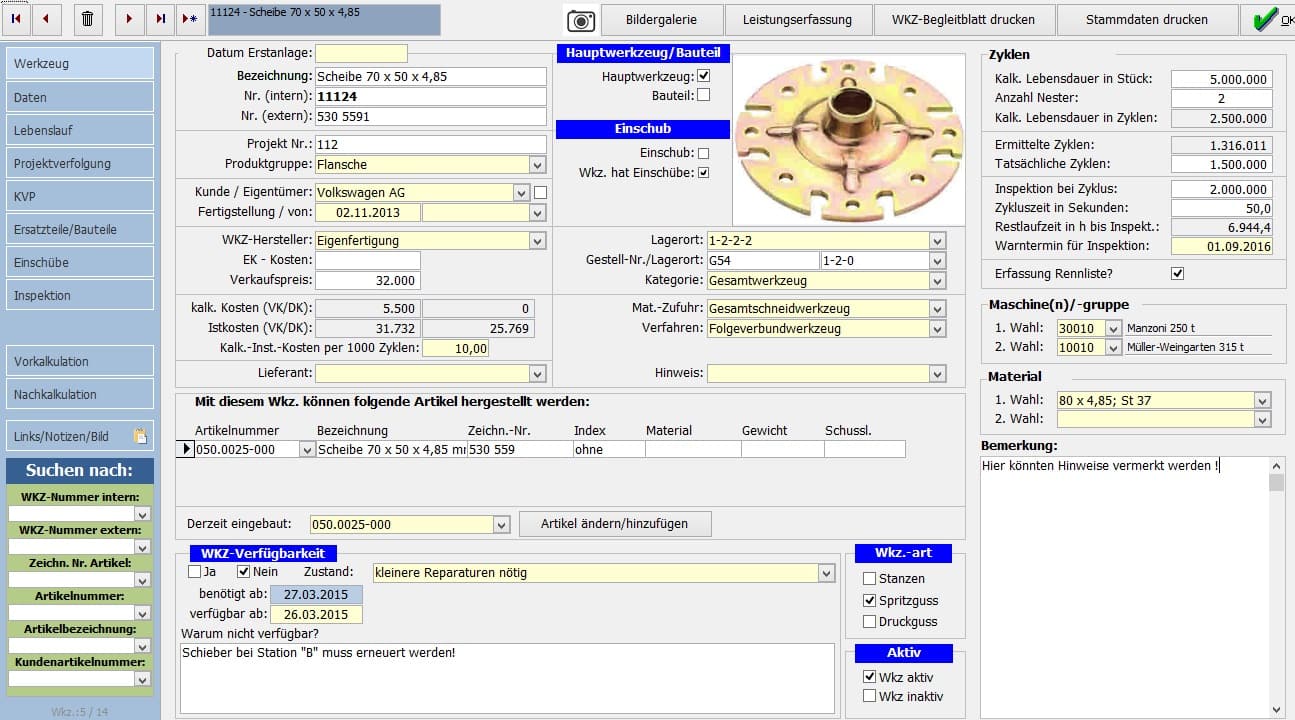Click the flange product image

847,139
